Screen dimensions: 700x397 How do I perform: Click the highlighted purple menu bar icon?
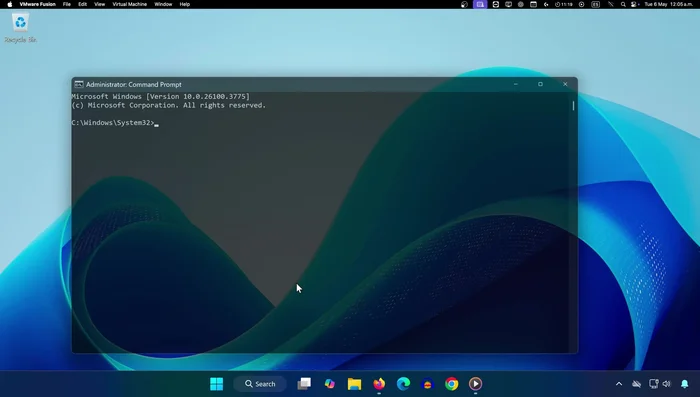pyautogui.click(x=480, y=4)
